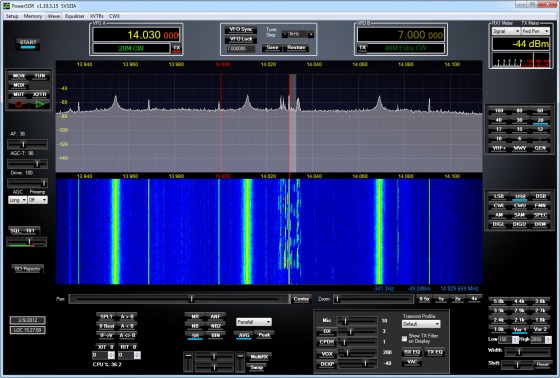Select the 160 meter band button
Image resolution: width=560 pixels, height=378 pixels.
pyautogui.click(x=499, y=111)
